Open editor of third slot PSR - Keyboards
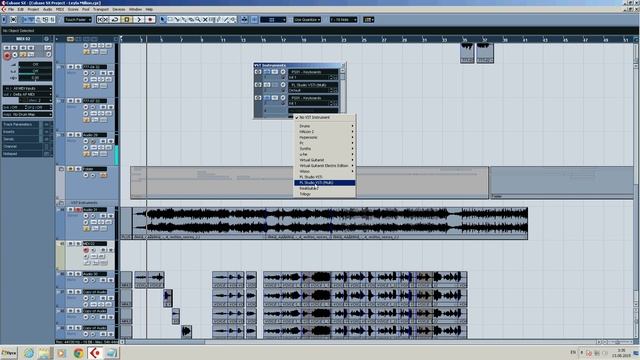This screenshot has width=640, height=360. (283, 98)
